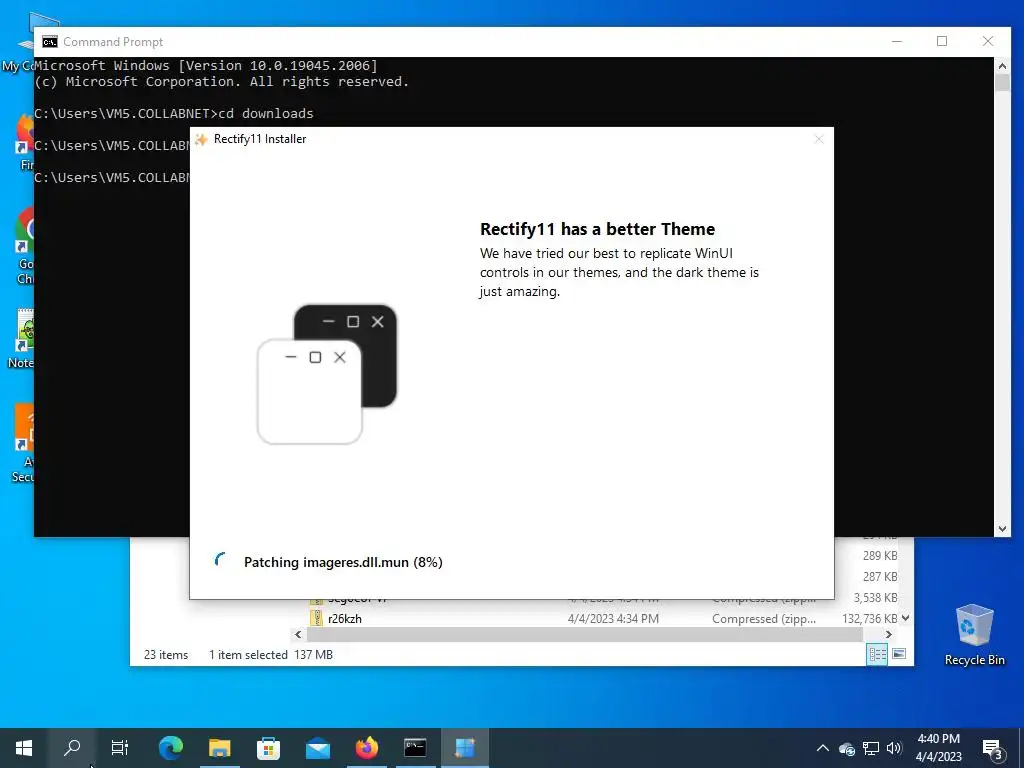Maximize the Command Prompt window
The width and height of the screenshot is (1024, 768).
click(x=942, y=41)
